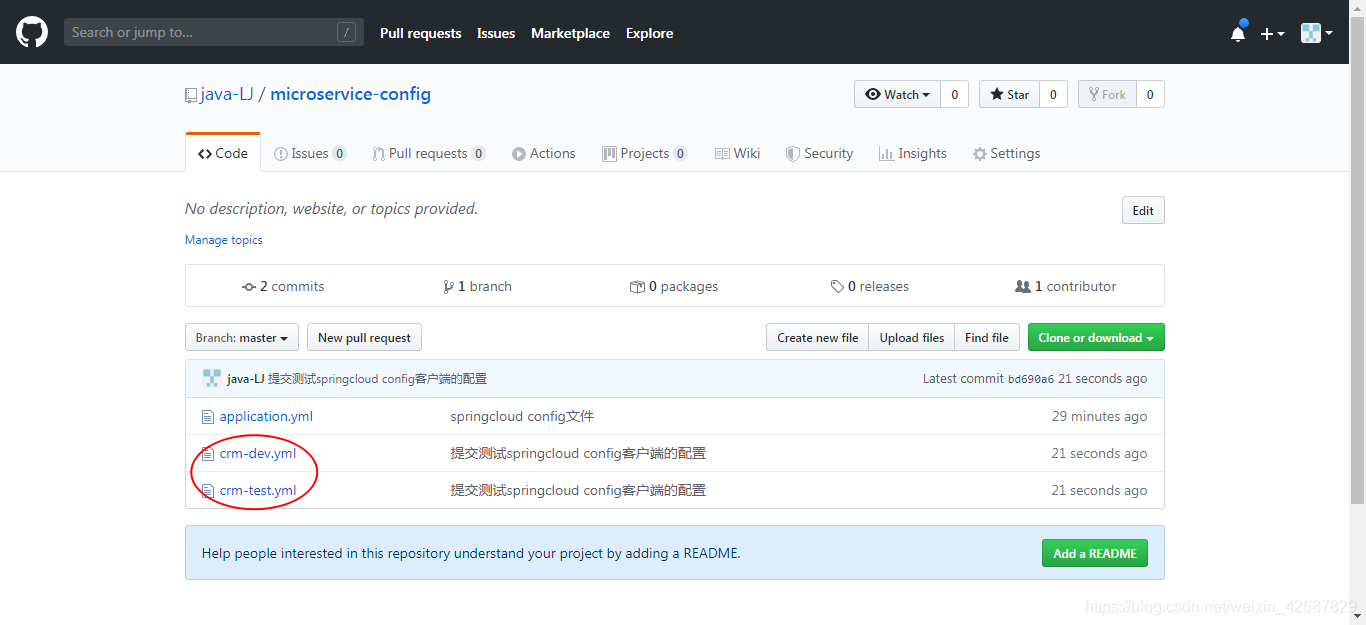The width and height of the screenshot is (1366, 625).
Task: Go to Explore page
Action: click(649, 33)
